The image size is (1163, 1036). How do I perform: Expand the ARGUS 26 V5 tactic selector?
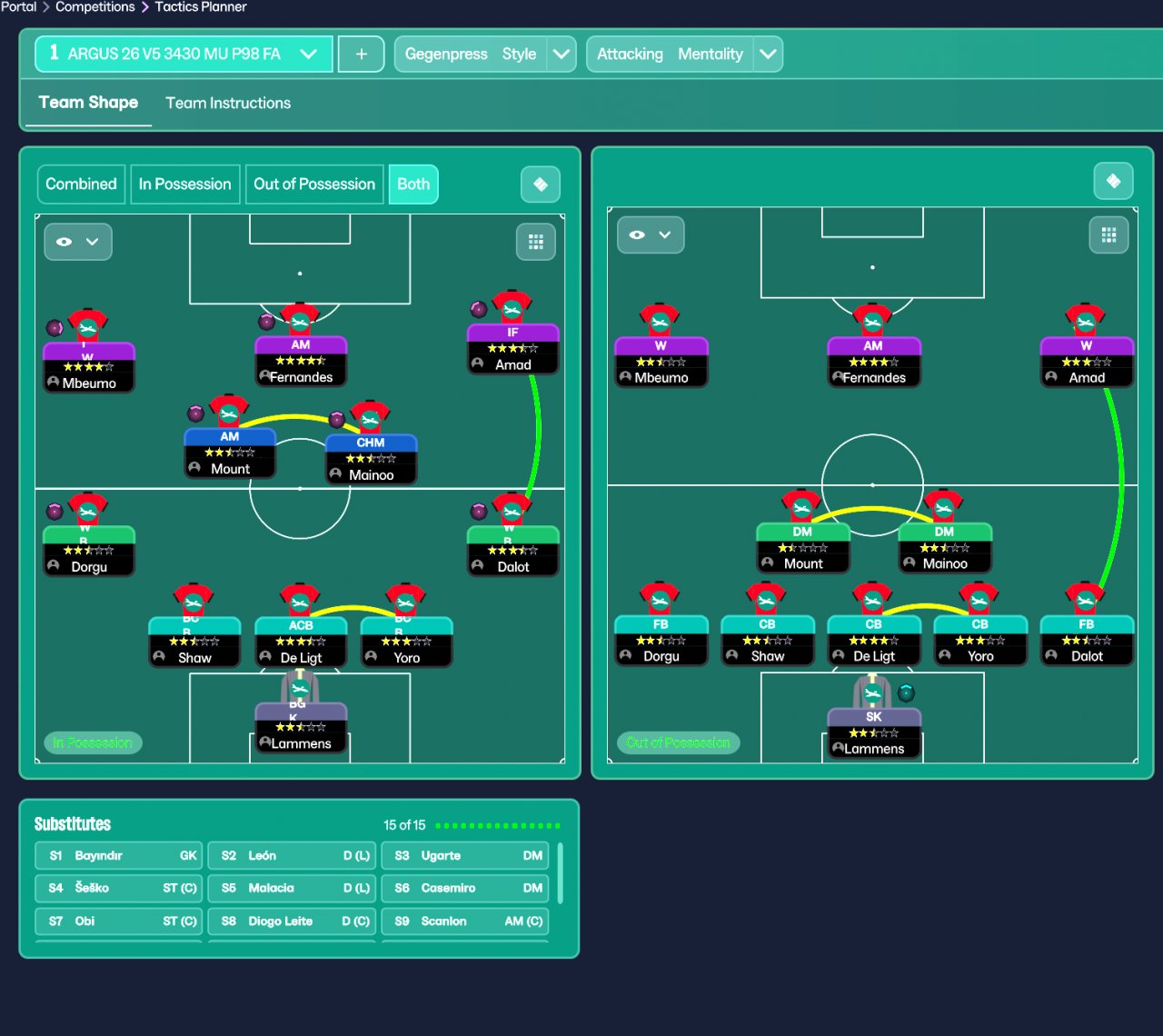click(x=184, y=54)
